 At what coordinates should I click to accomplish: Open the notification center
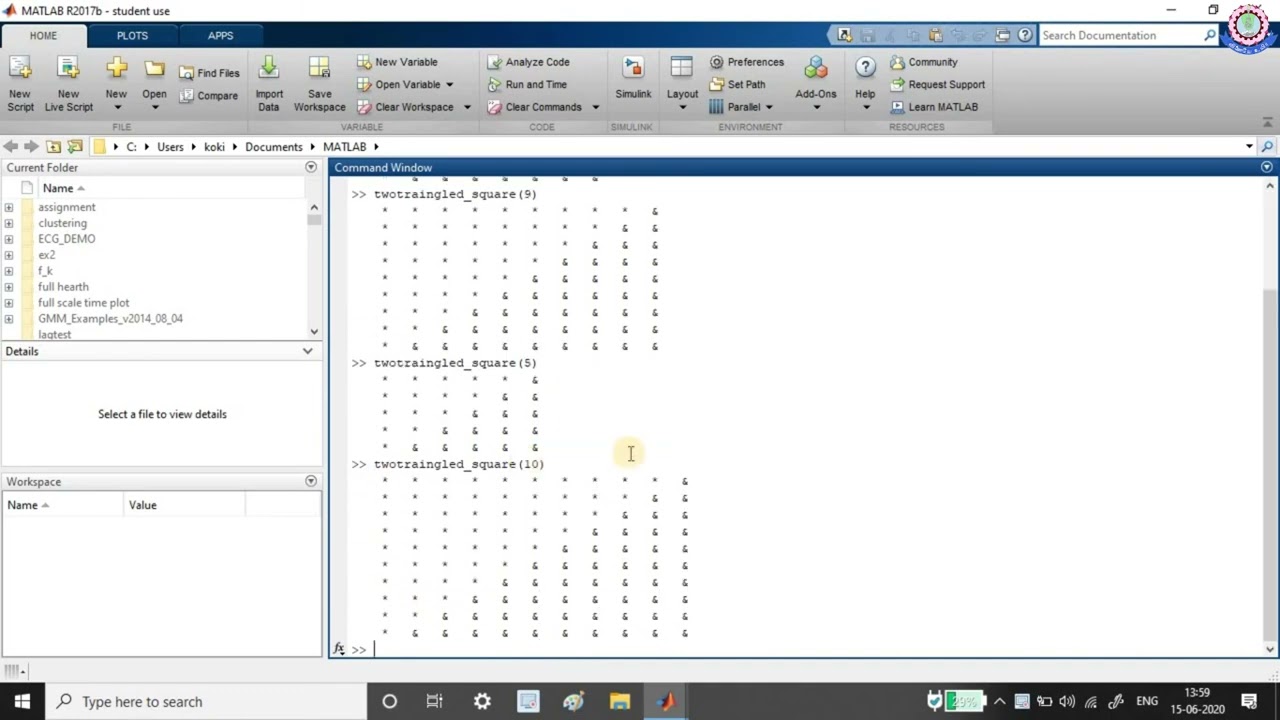1249,701
